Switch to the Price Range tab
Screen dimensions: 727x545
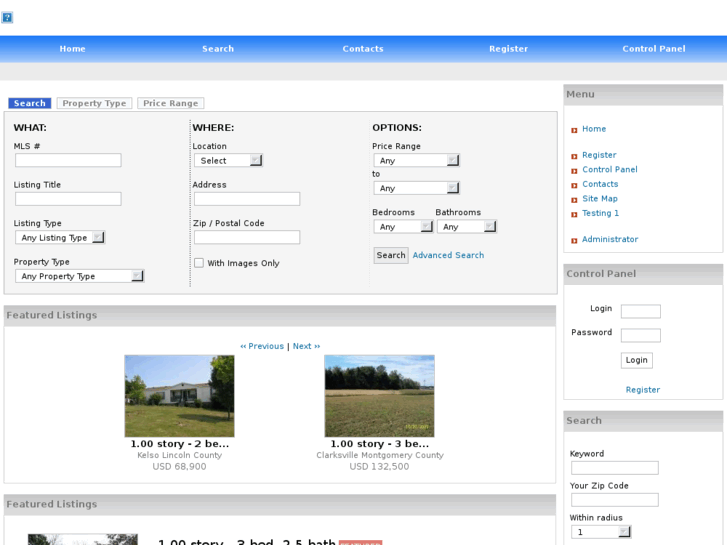(170, 103)
